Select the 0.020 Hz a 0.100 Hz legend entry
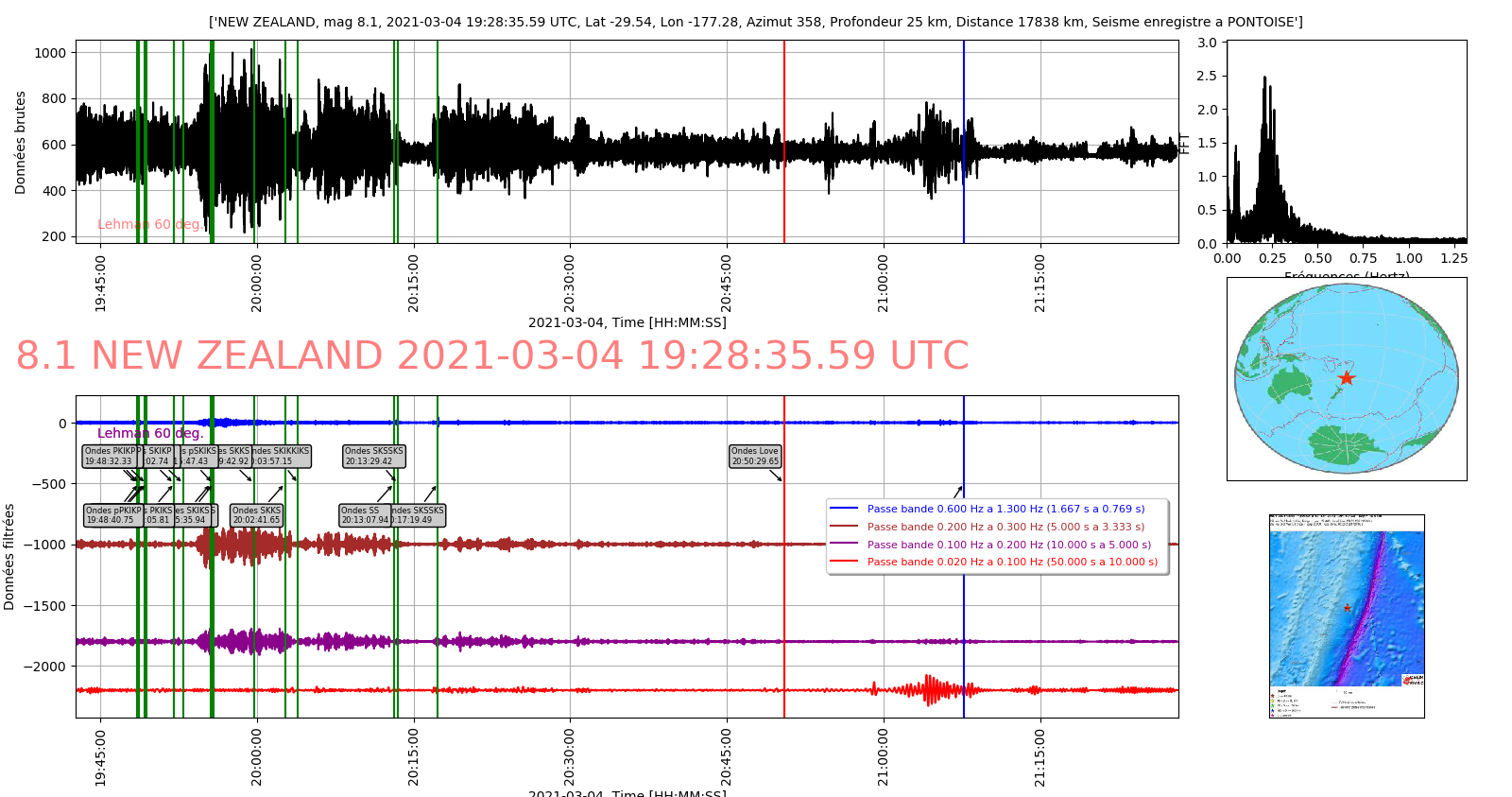Image resolution: width=1512 pixels, height=797 pixels. click(x=1012, y=562)
